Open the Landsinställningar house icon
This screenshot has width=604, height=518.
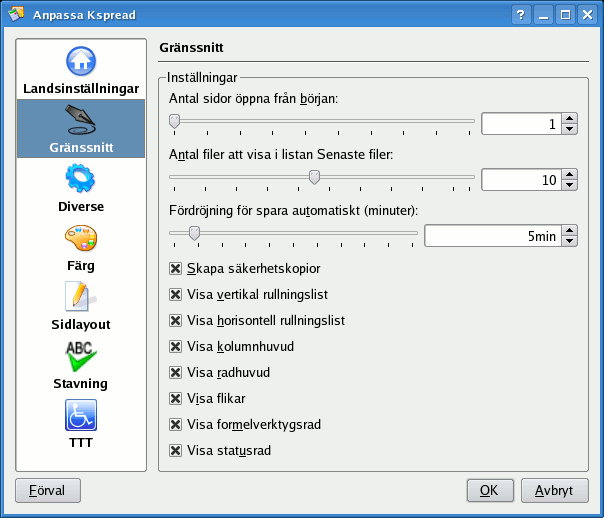(80, 62)
